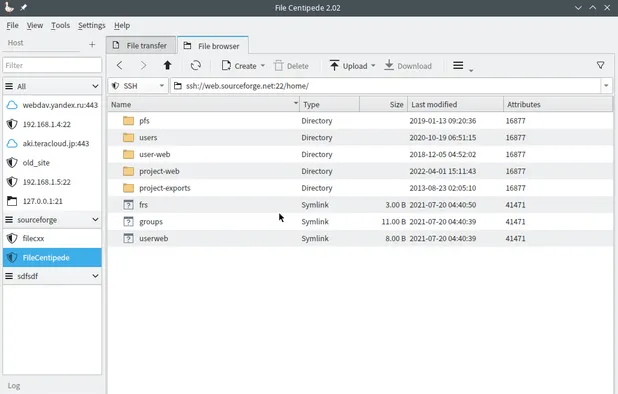The width and height of the screenshot is (618, 394).
Task: Open the SSH protocol dropdown
Action: (x=138, y=86)
